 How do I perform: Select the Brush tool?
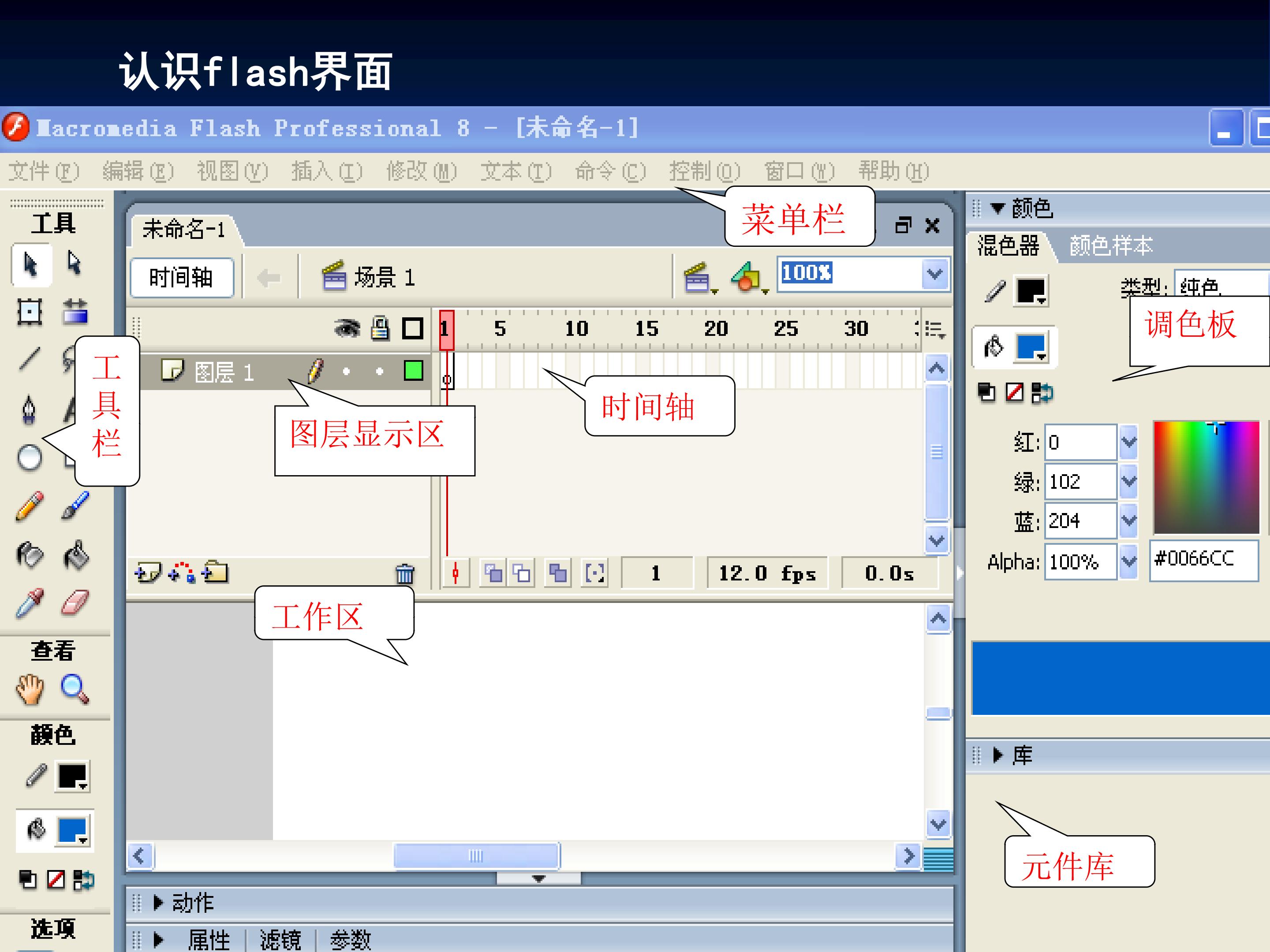75,506
